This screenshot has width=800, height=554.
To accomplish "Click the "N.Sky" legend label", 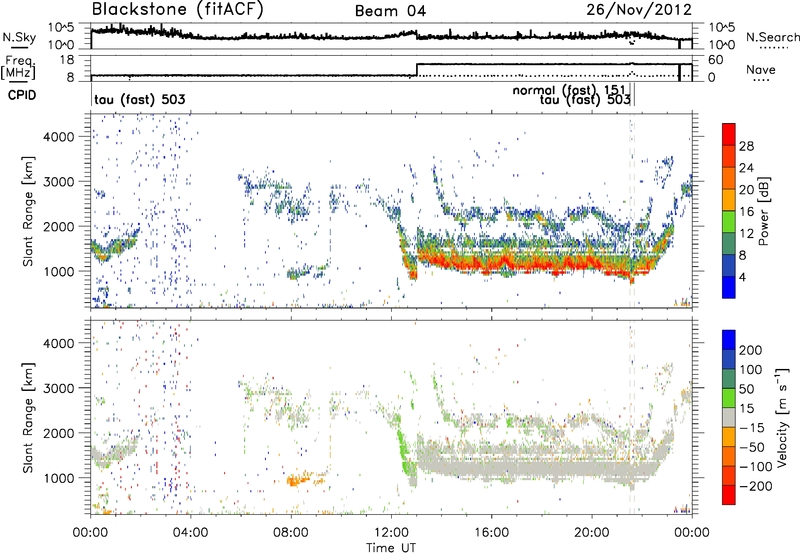I will tap(19, 37).
